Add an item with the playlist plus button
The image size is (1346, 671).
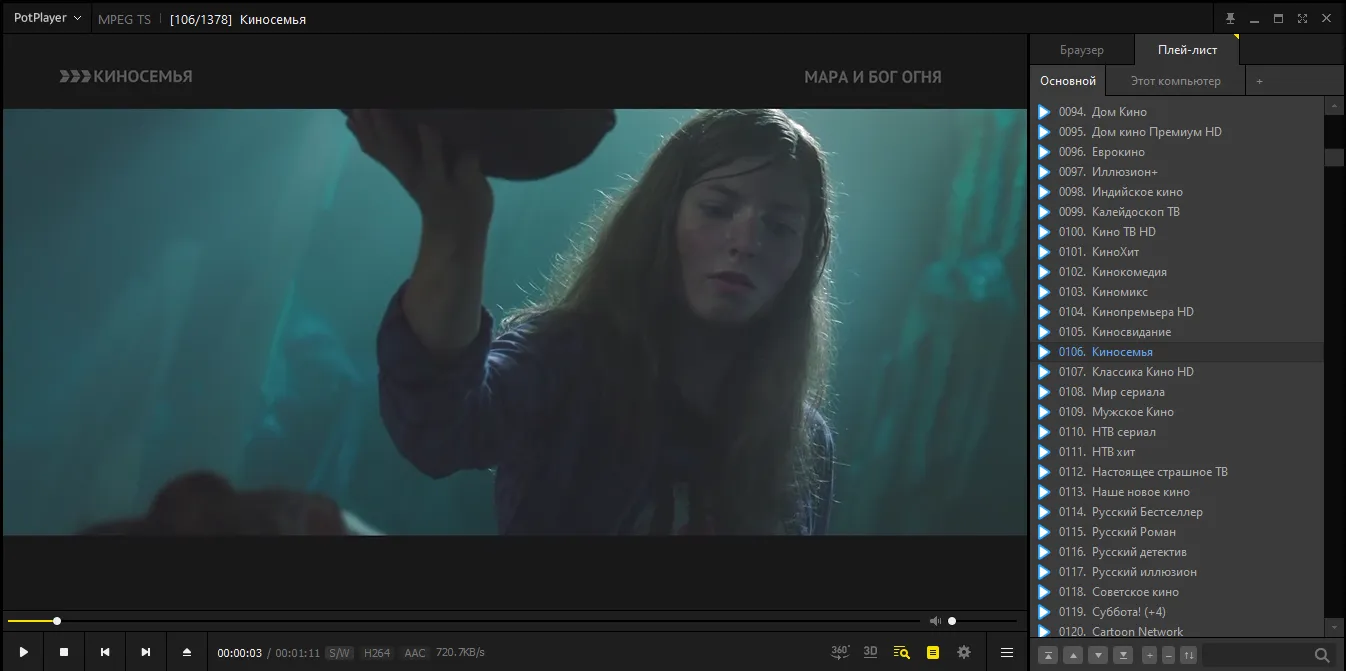tap(1149, 656)
